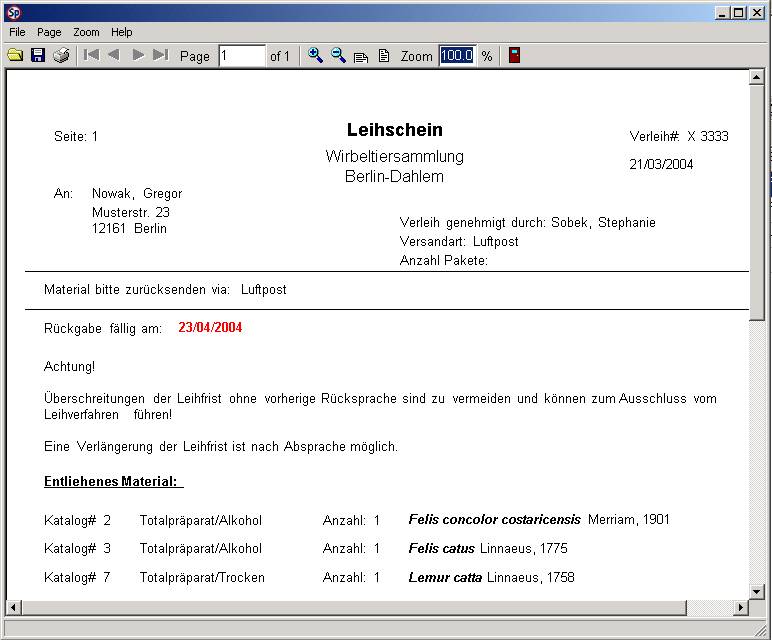Click the red due date 23/04/2004

pos(210,327)
